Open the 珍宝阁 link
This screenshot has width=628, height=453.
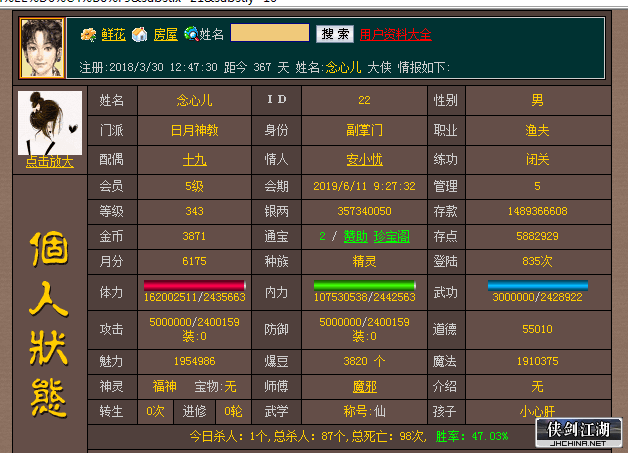pos(392,236)
